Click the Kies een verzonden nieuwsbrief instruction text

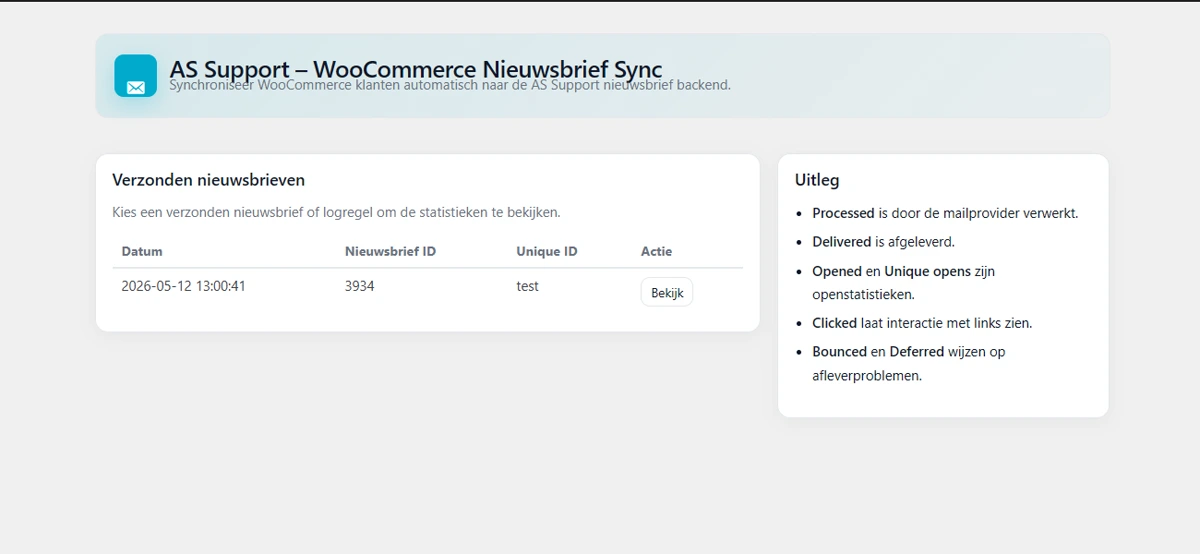tap(336, 212)
